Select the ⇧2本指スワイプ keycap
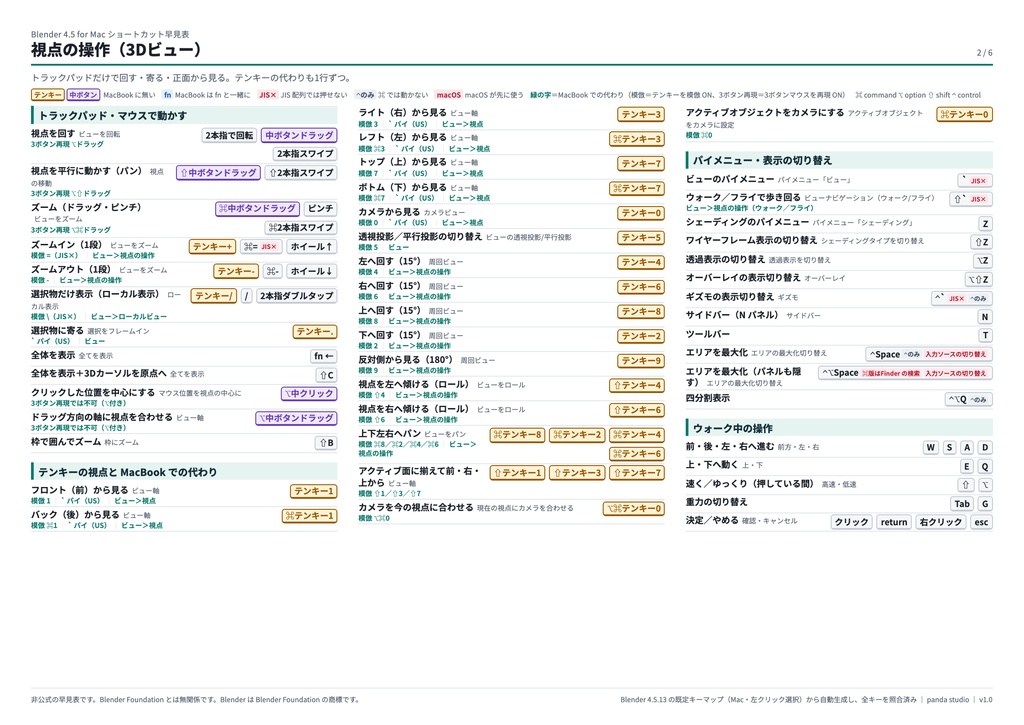 point(301,172)
